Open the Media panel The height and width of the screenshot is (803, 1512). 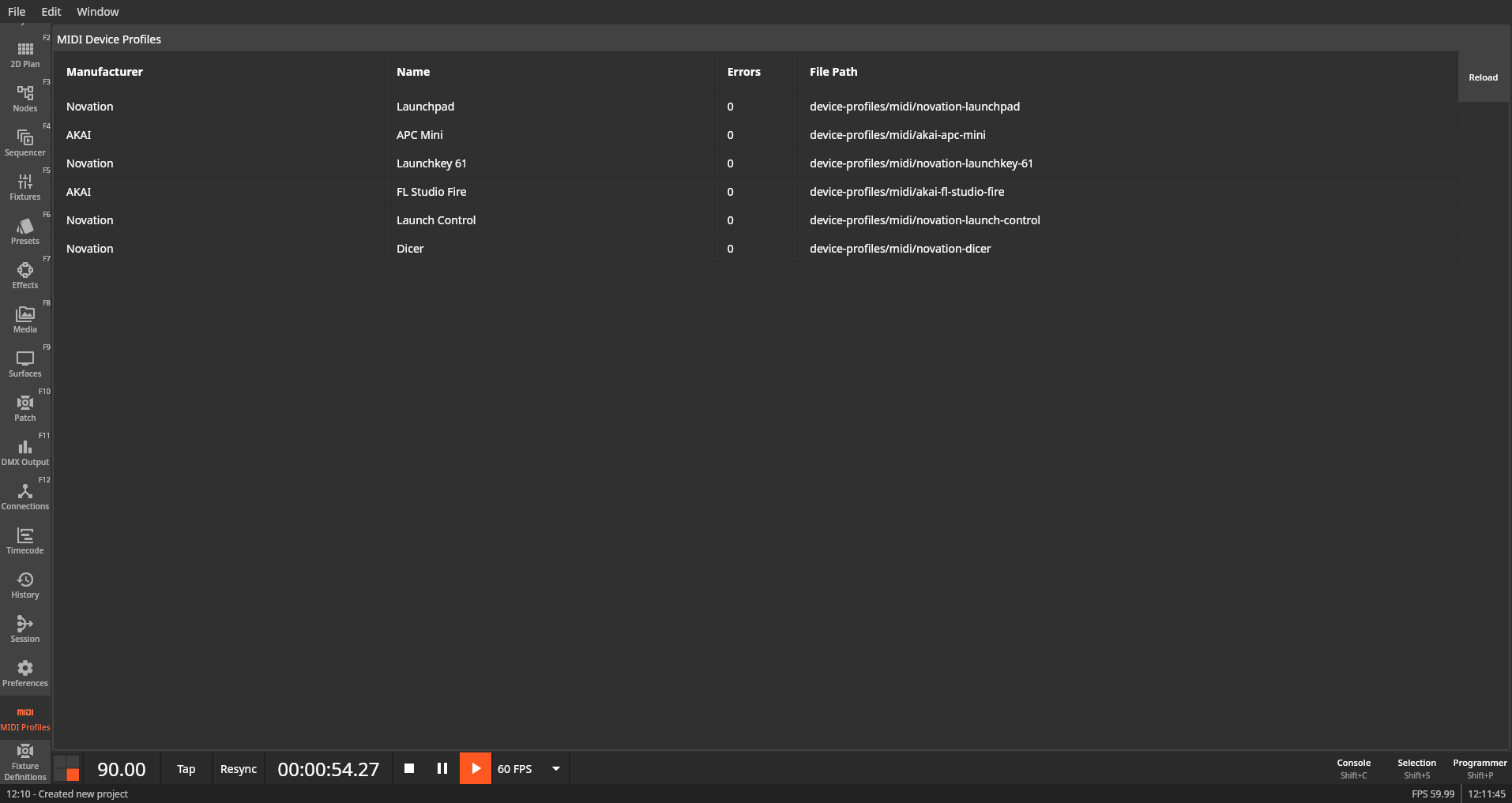click(x=25, y=321)
